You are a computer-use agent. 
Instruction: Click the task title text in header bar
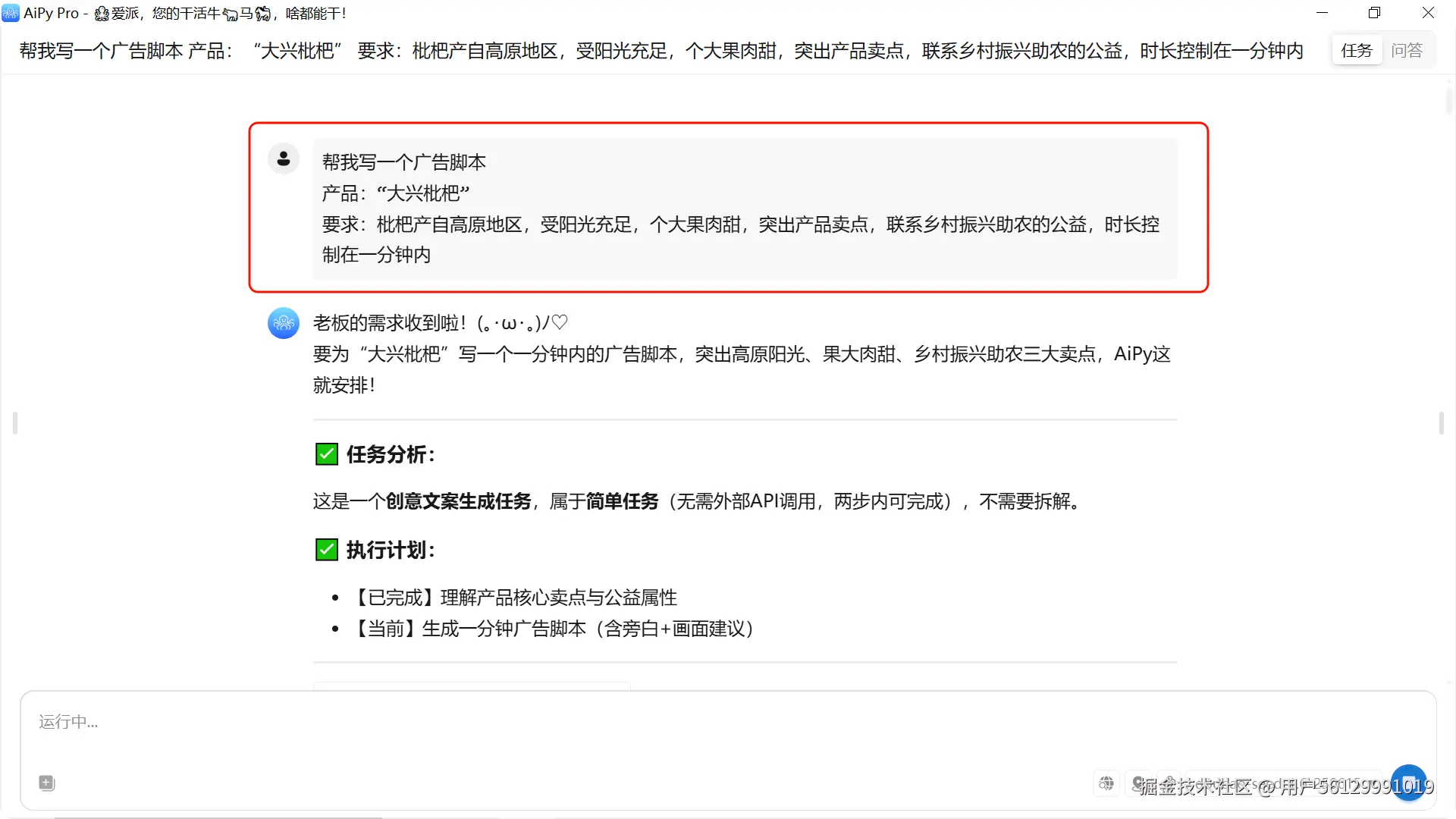(660, 51)
